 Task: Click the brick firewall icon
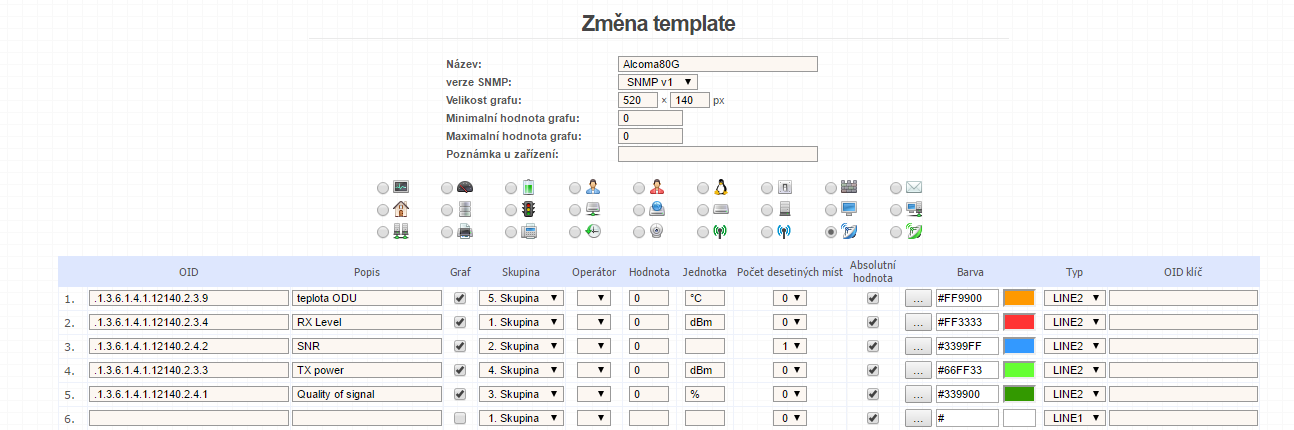[849, 187]
